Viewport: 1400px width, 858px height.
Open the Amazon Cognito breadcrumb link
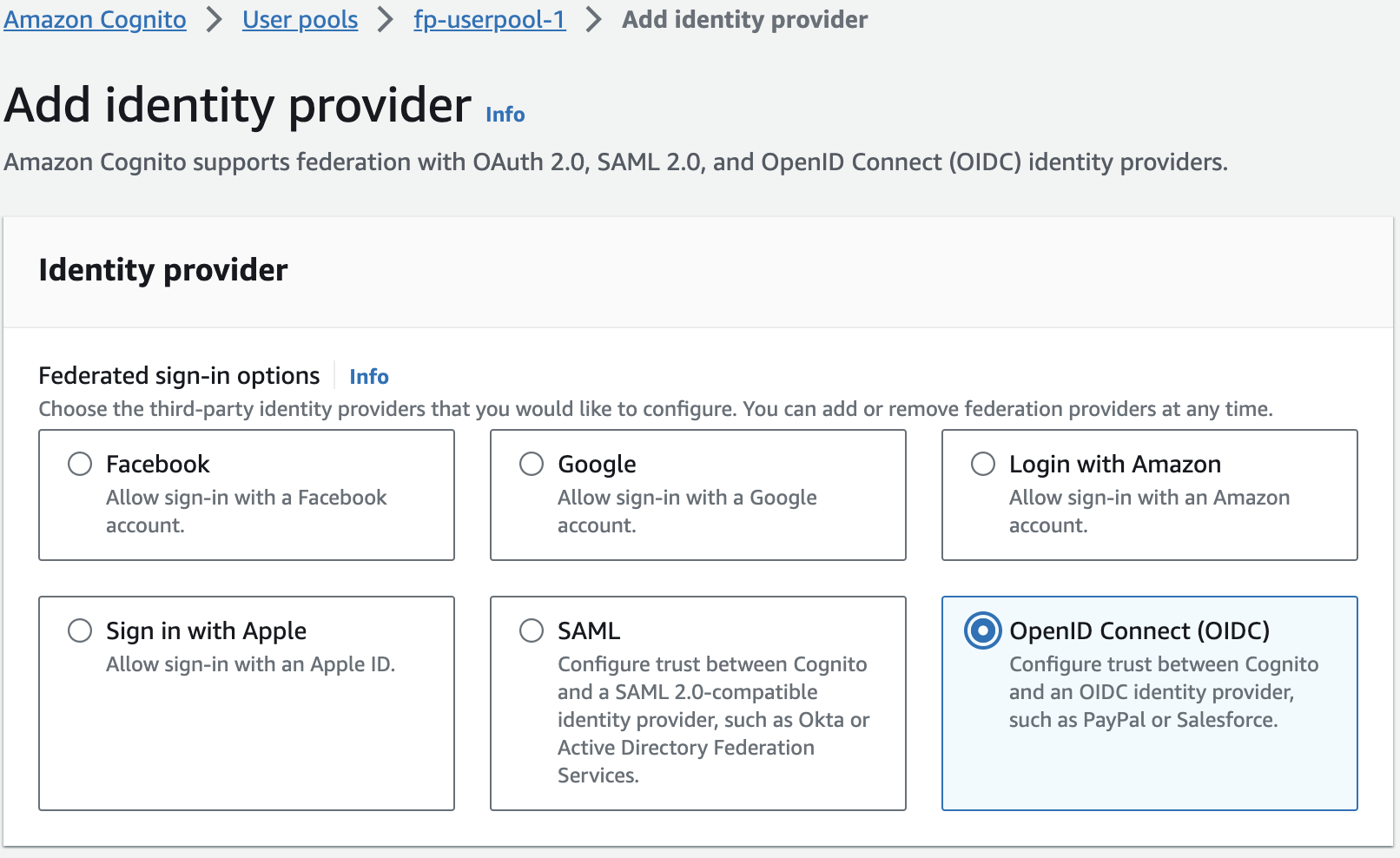click(x=95, y=19)
